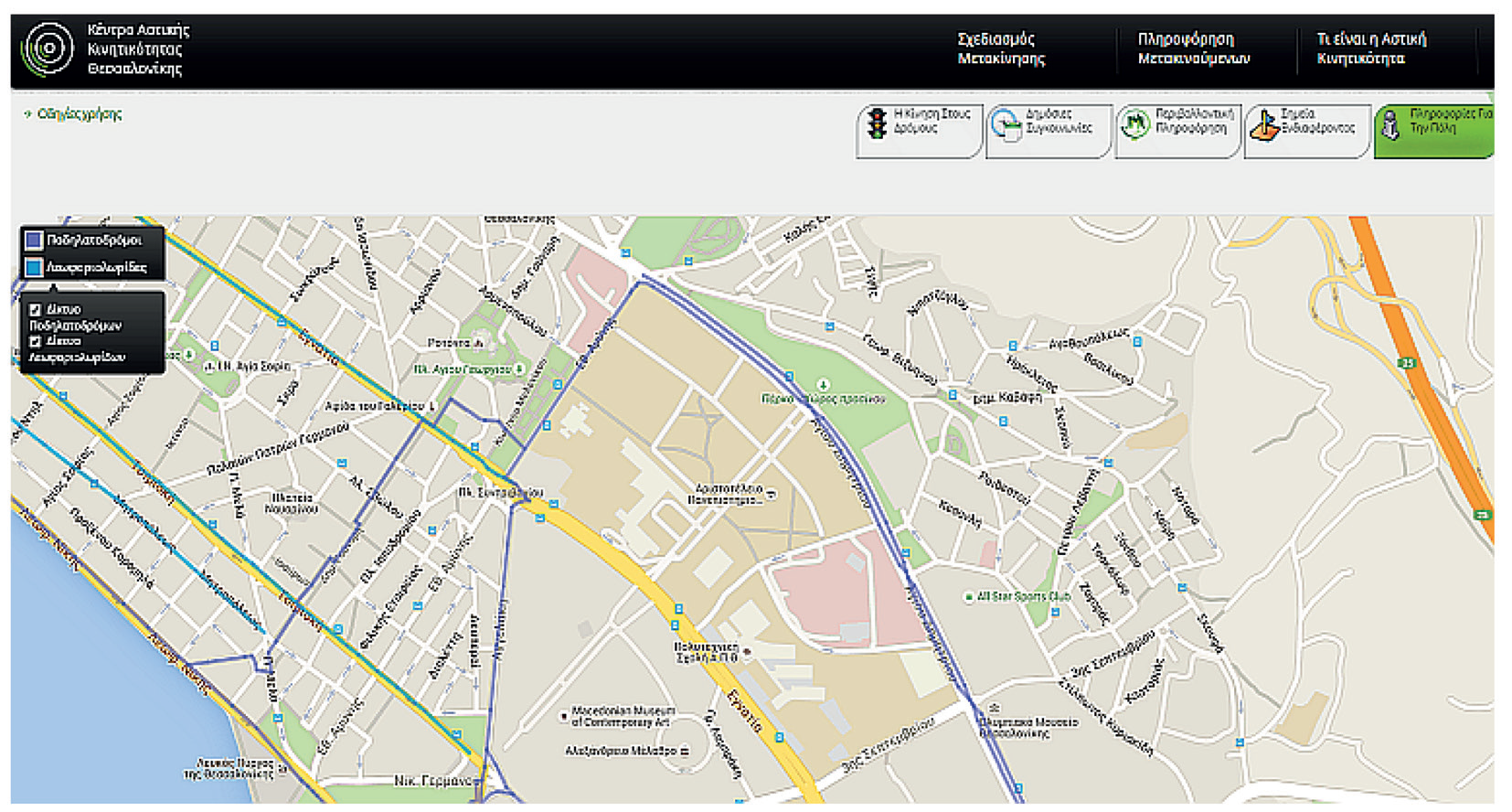Click the Macedonian Museum of Contemporary Art marker

point(563,716)
